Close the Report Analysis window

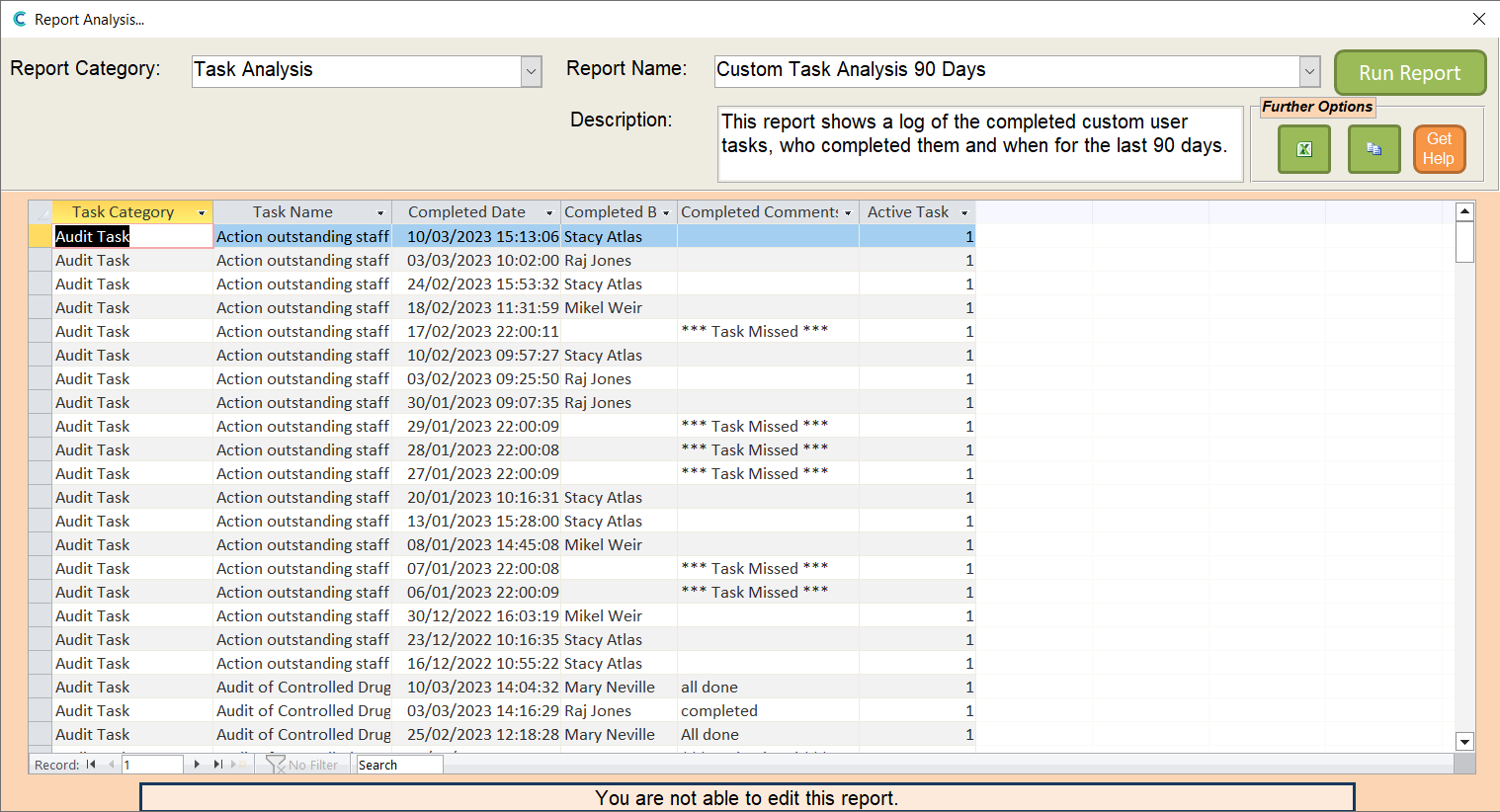tap(1478, 19)
